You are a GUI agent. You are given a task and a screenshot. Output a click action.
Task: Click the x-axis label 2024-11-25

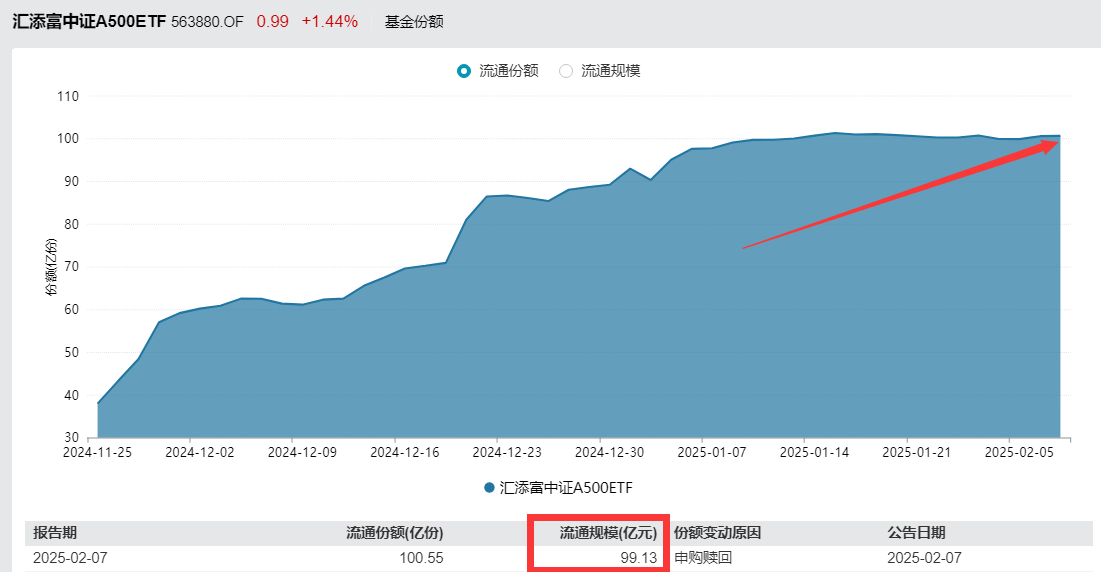(98, 453)
